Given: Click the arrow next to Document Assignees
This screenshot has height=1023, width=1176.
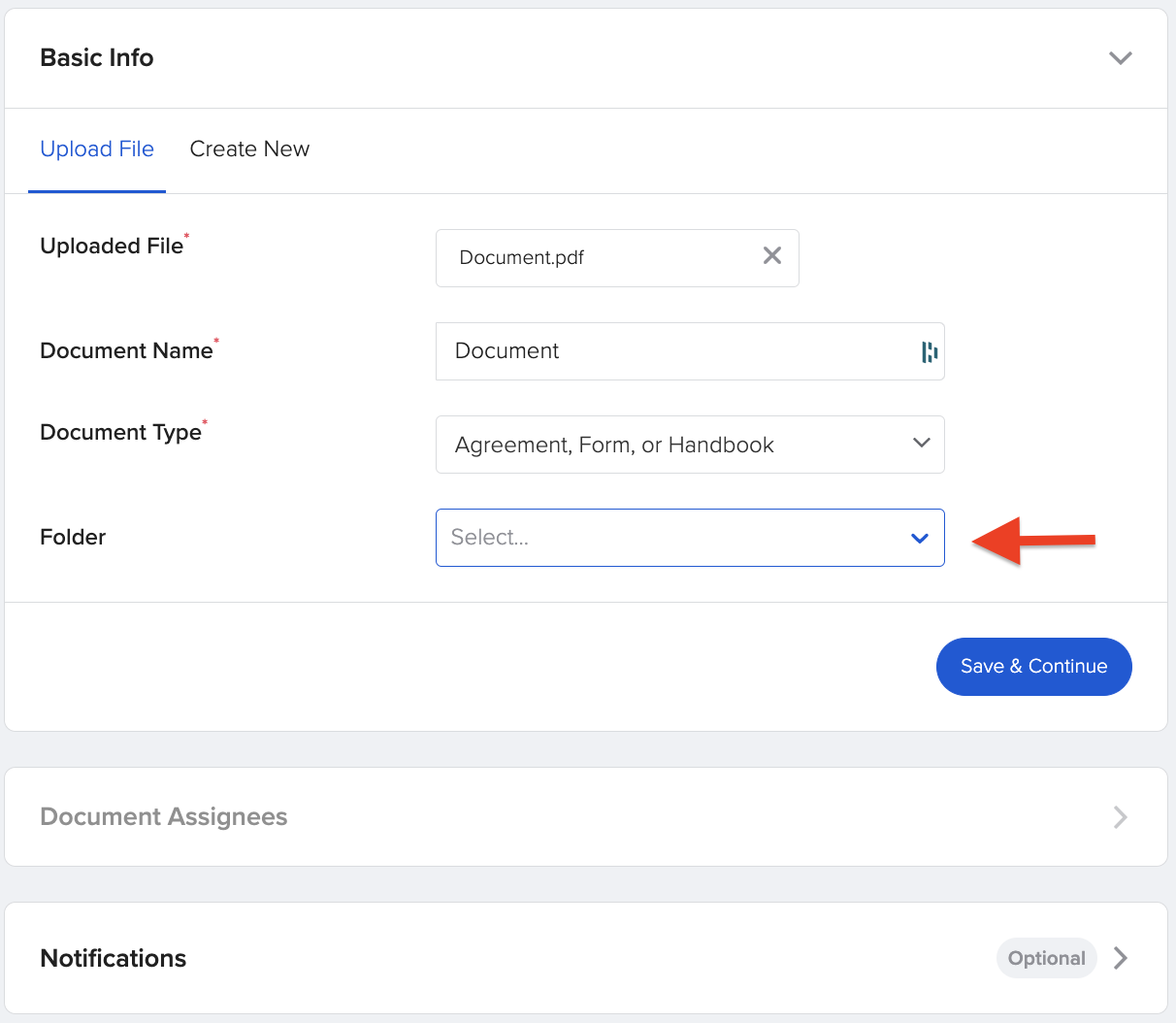Looking at the screenshot, I should [1121, 816].
